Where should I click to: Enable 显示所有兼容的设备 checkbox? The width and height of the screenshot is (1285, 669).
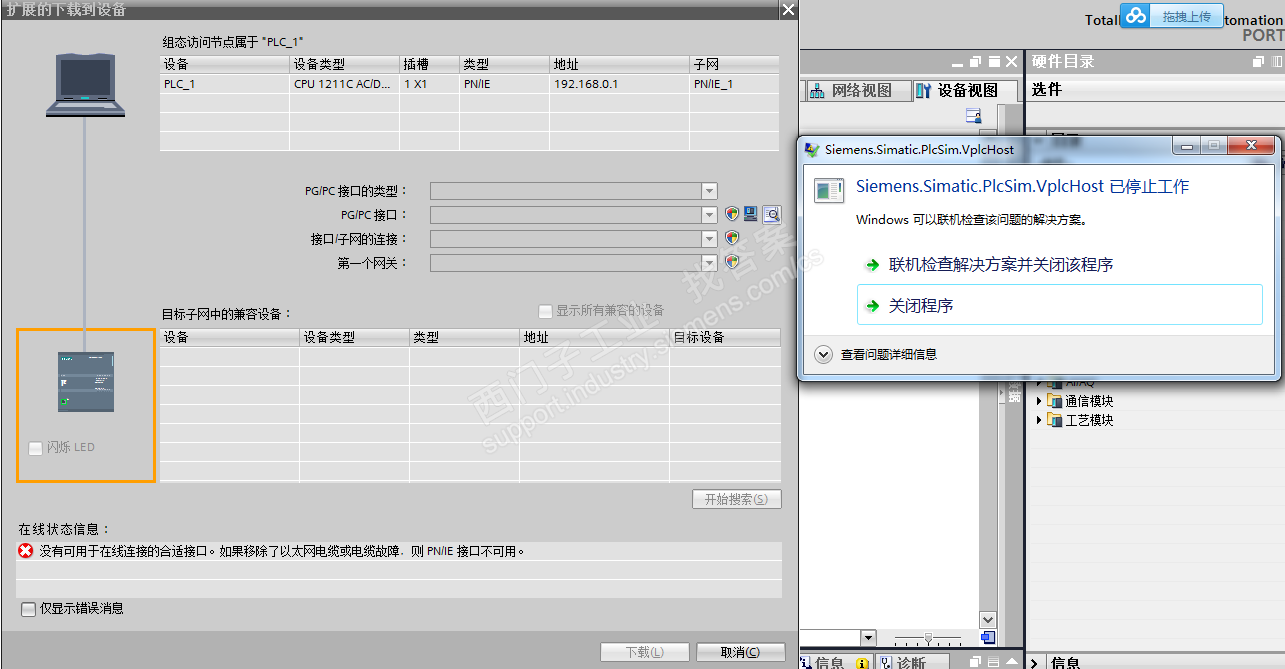[545, 310]
